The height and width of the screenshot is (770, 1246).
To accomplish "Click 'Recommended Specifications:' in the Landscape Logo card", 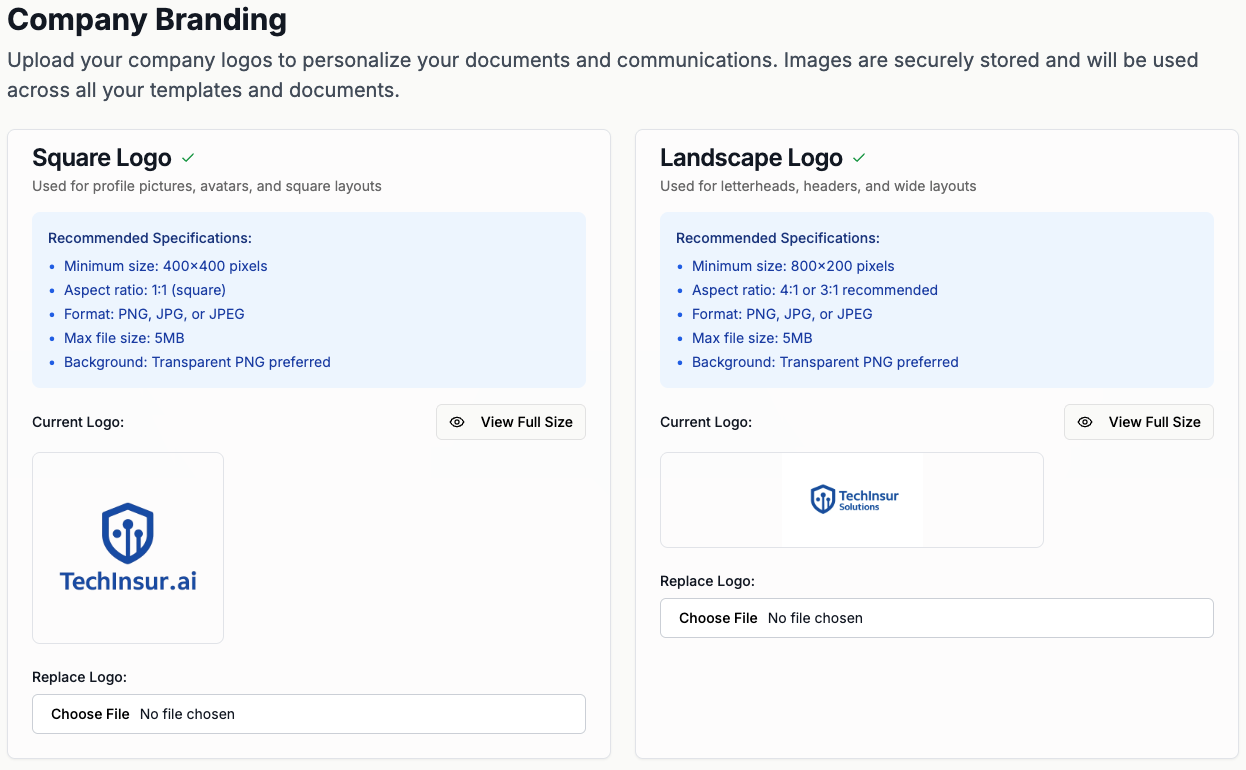I will pos(778,238).
